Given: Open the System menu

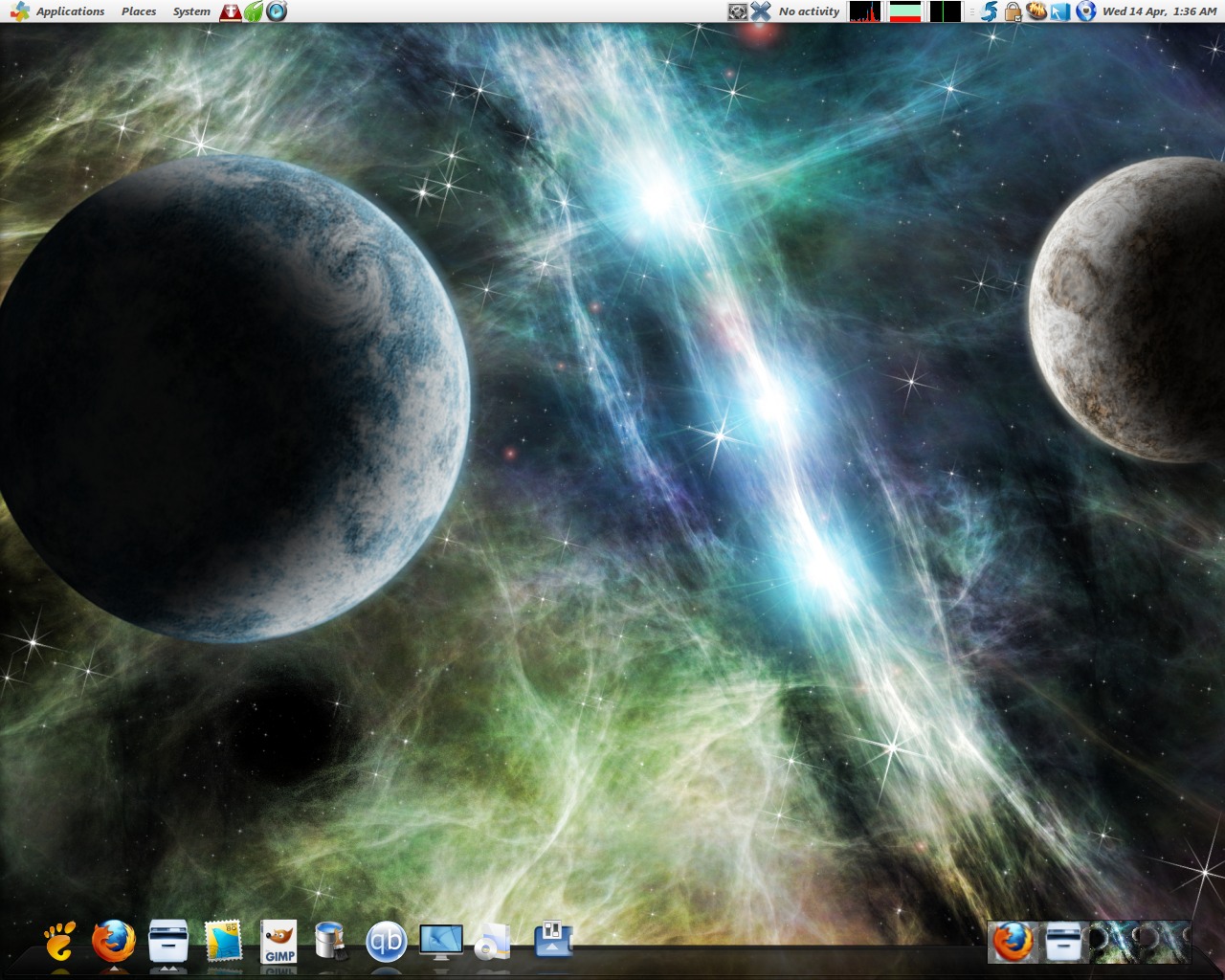Looking at the screenshot, I should (191, 11).
